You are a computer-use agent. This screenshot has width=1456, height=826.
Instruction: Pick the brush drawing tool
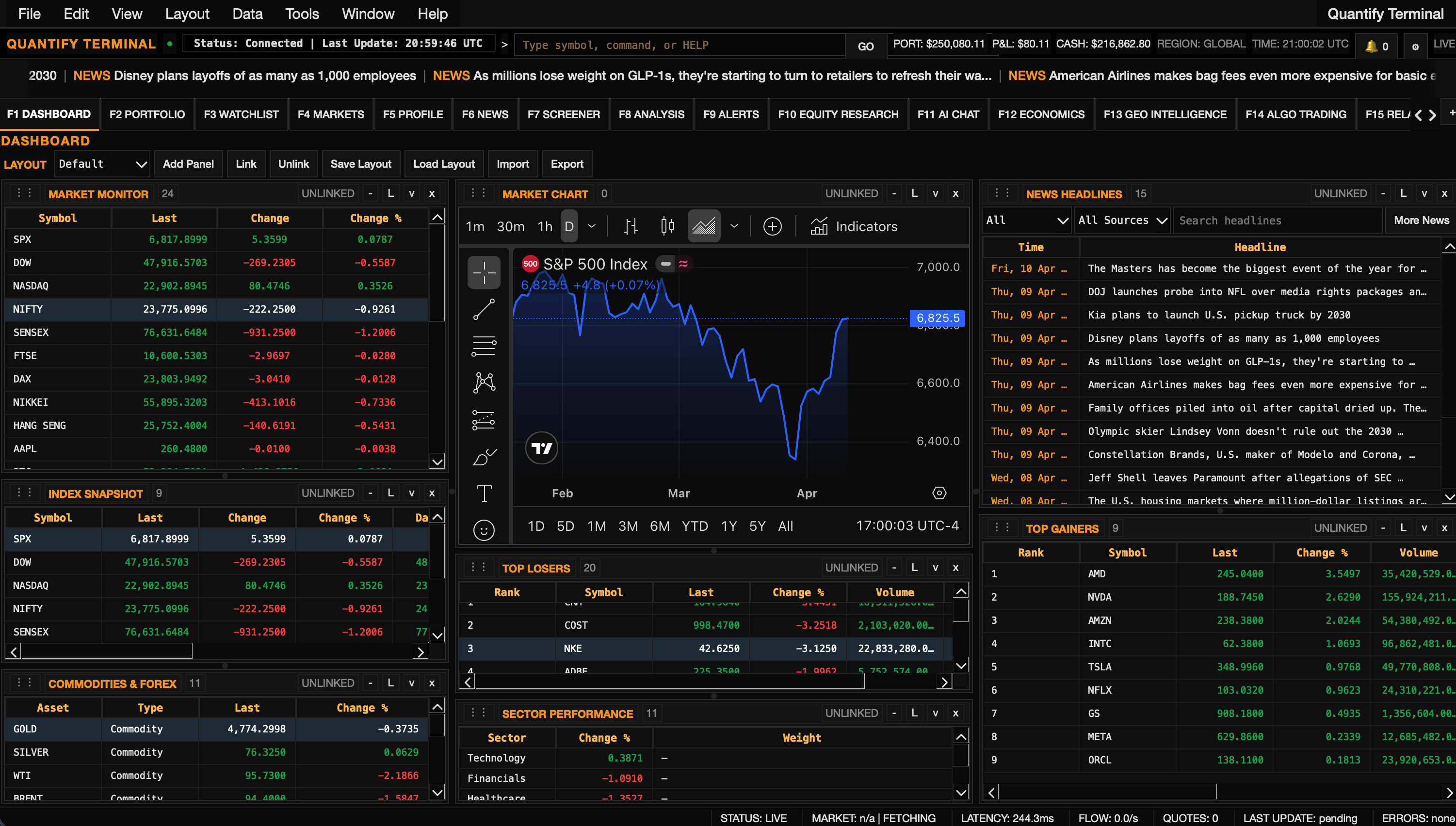click(484, 457)
